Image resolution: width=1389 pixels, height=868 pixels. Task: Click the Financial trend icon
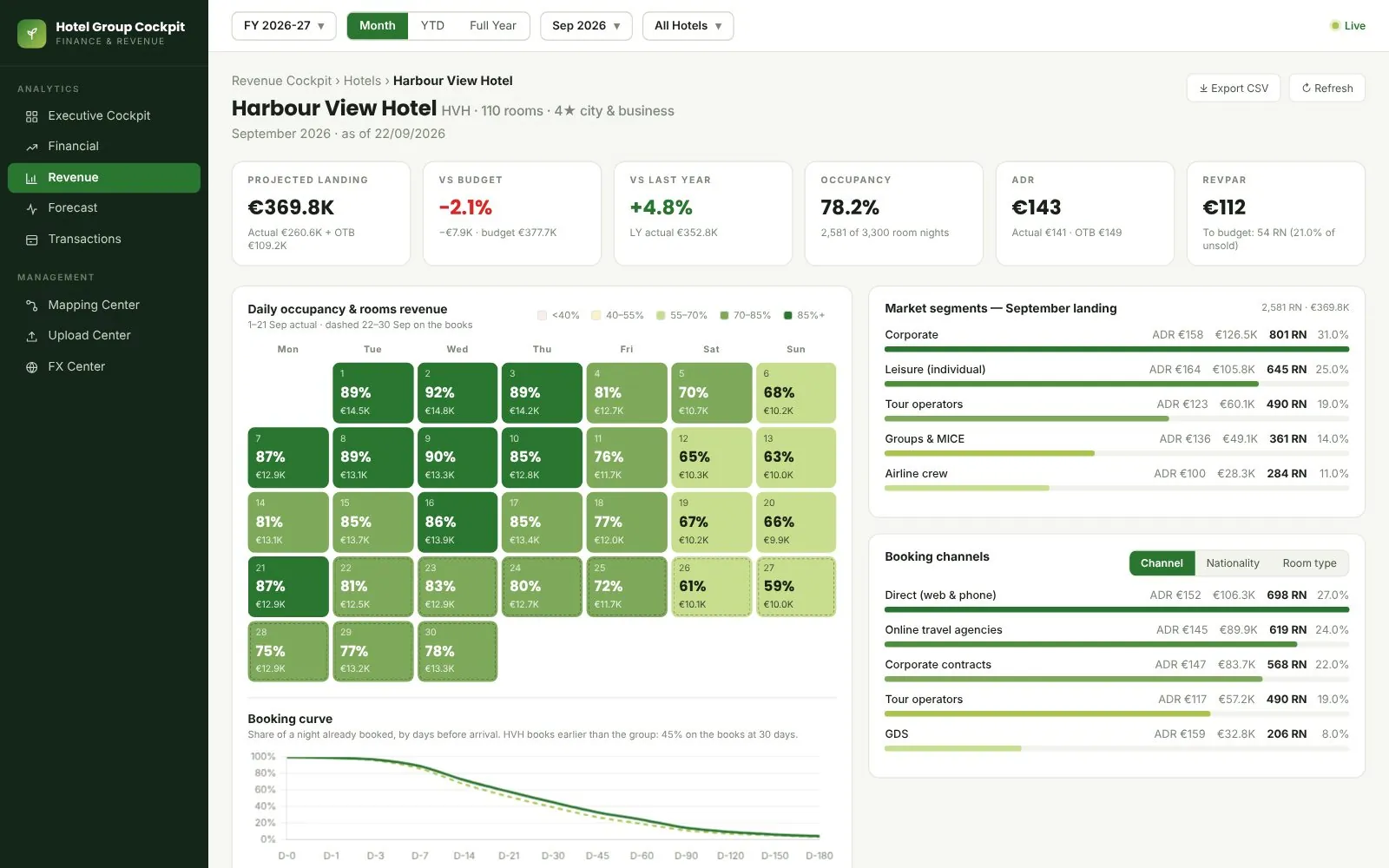[x=32, y=147]
